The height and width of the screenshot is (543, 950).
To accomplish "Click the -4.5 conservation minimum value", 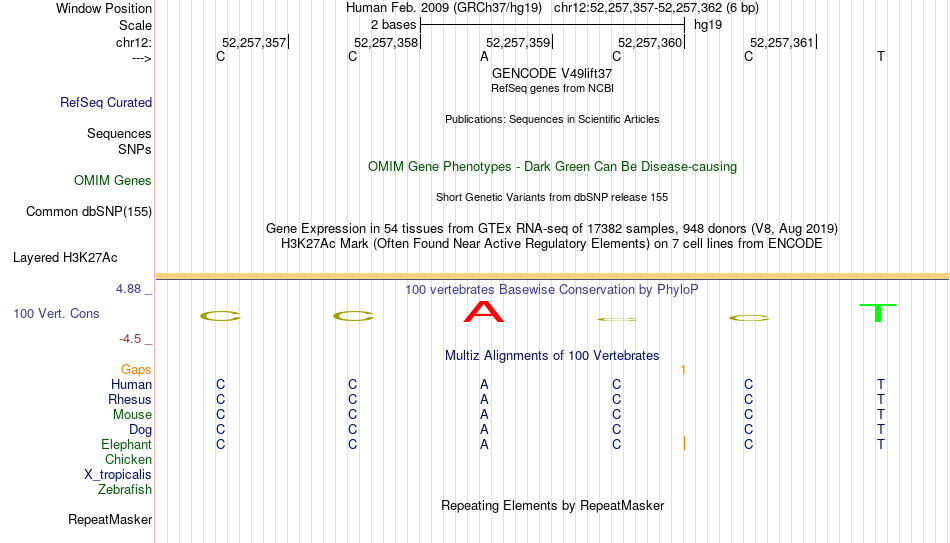I will [x=130, y=339].
